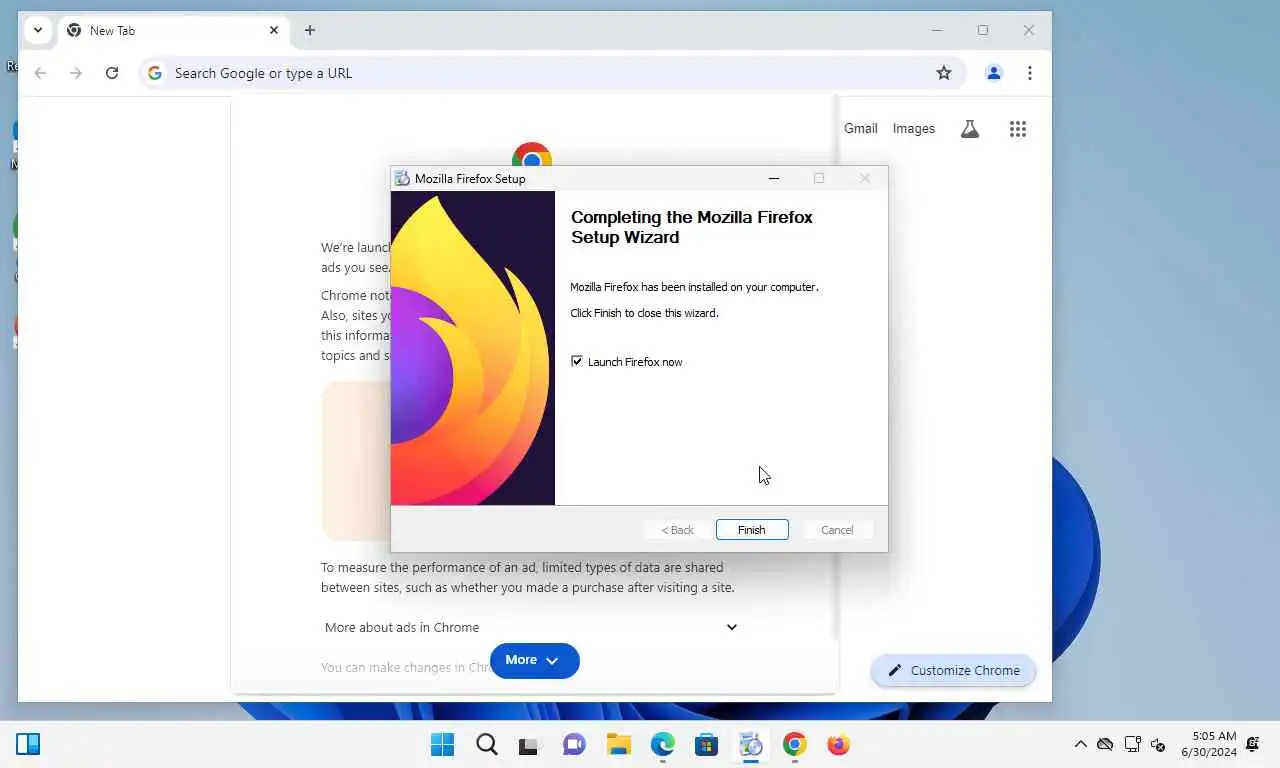The height and width of the screenshot is (768, 1280).
Task: Click the blue More button
Action: (534, 661)
